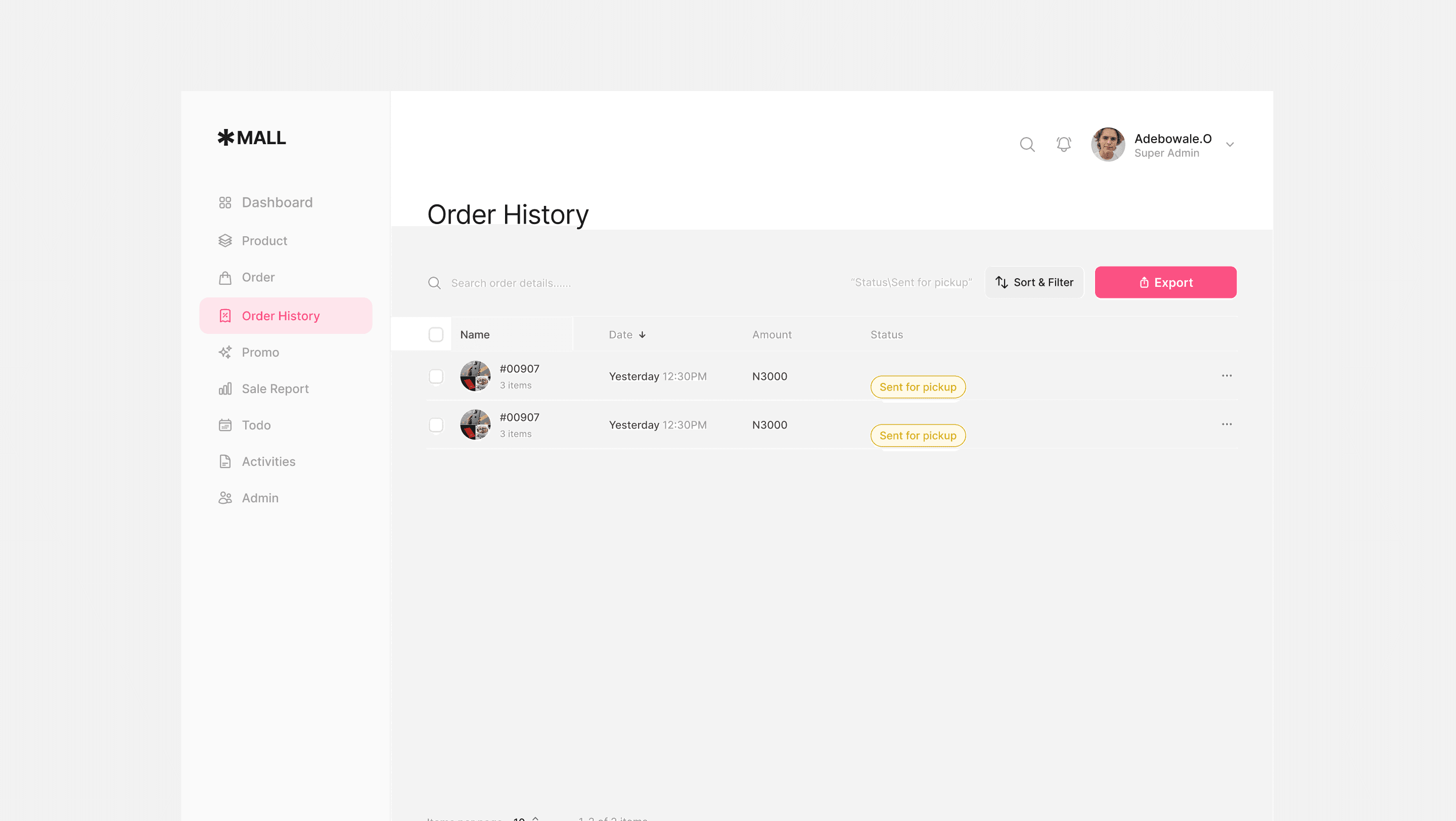Click the Sale Report bar chart icon
The height and width of the screenshot is (821, 1456).
(225, 389)
